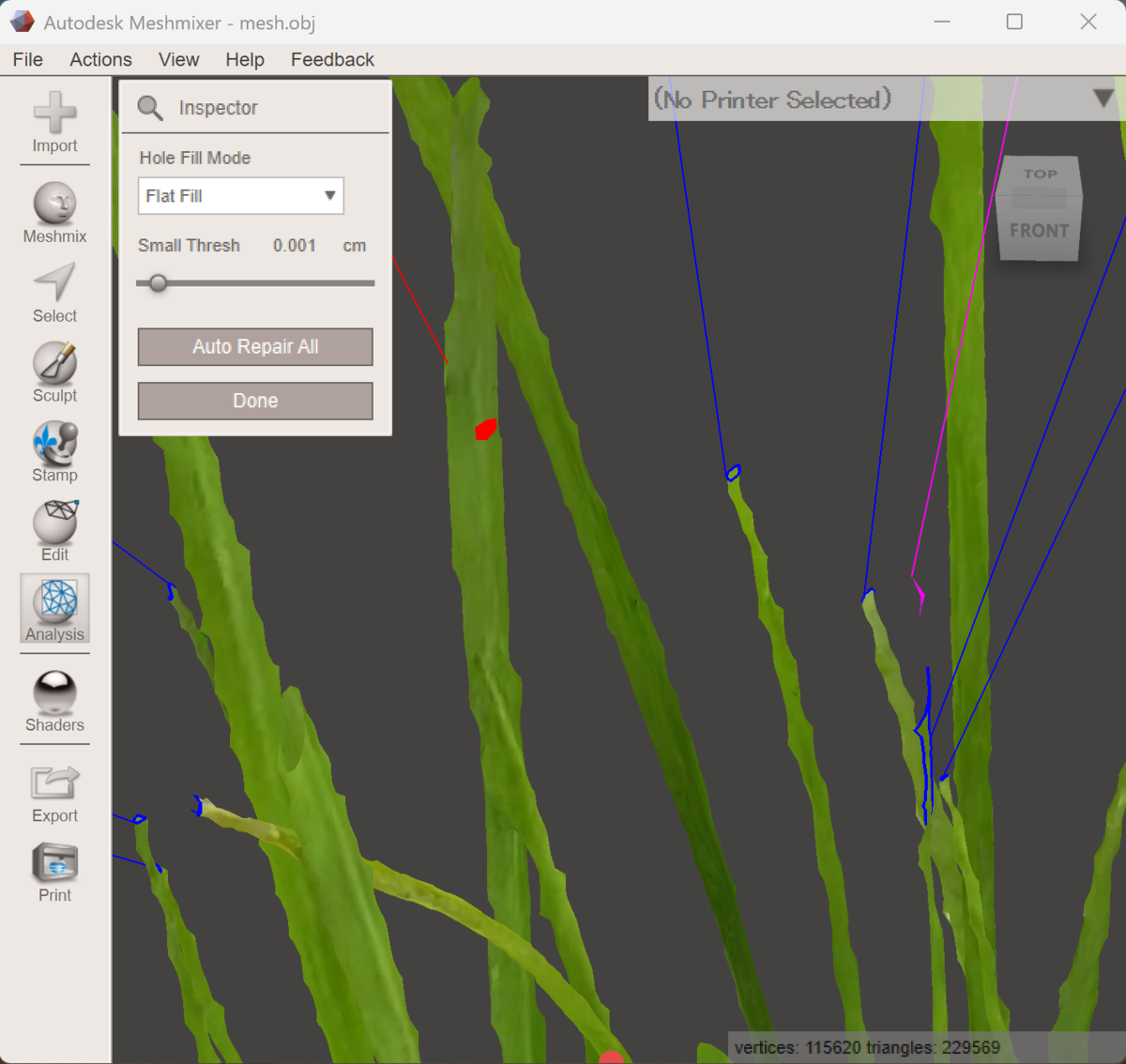Image resolution: width=1126 pixels, height=1064 pixels.
Task: Expand the Flat Fill mode dropdown
Action: tap(241, 196)
